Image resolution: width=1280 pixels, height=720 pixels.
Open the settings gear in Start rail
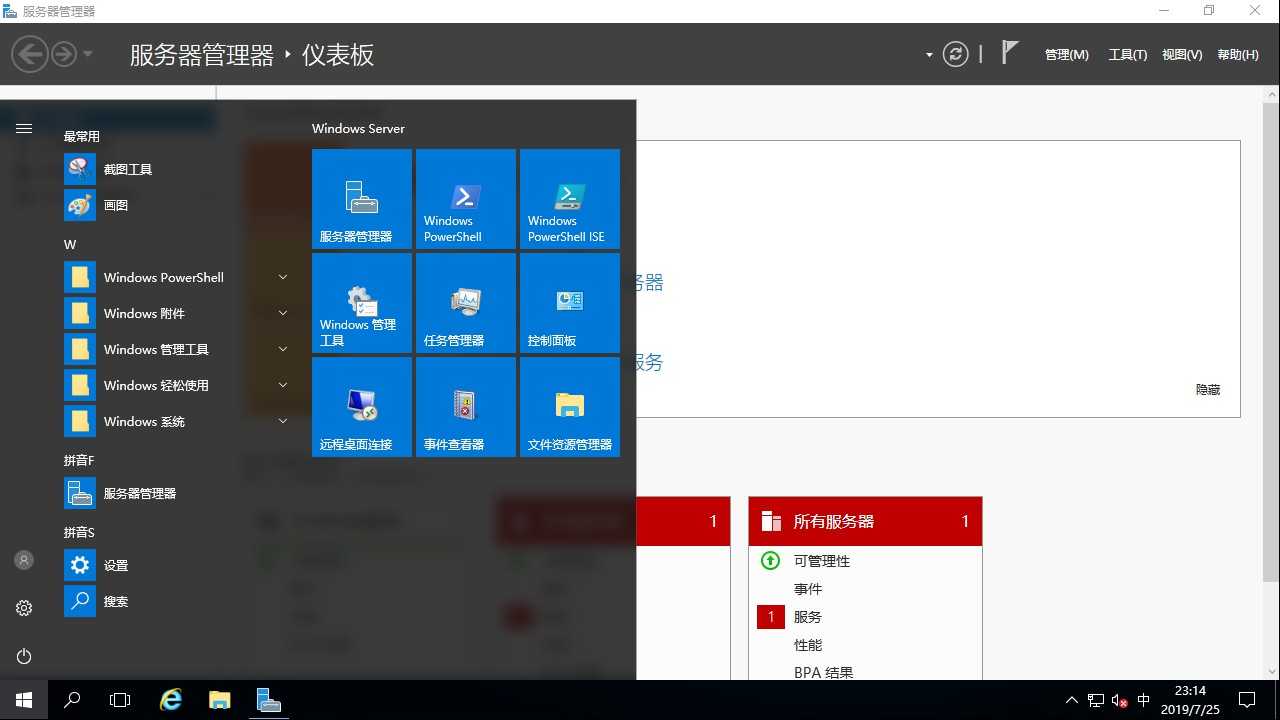(24, 608)
